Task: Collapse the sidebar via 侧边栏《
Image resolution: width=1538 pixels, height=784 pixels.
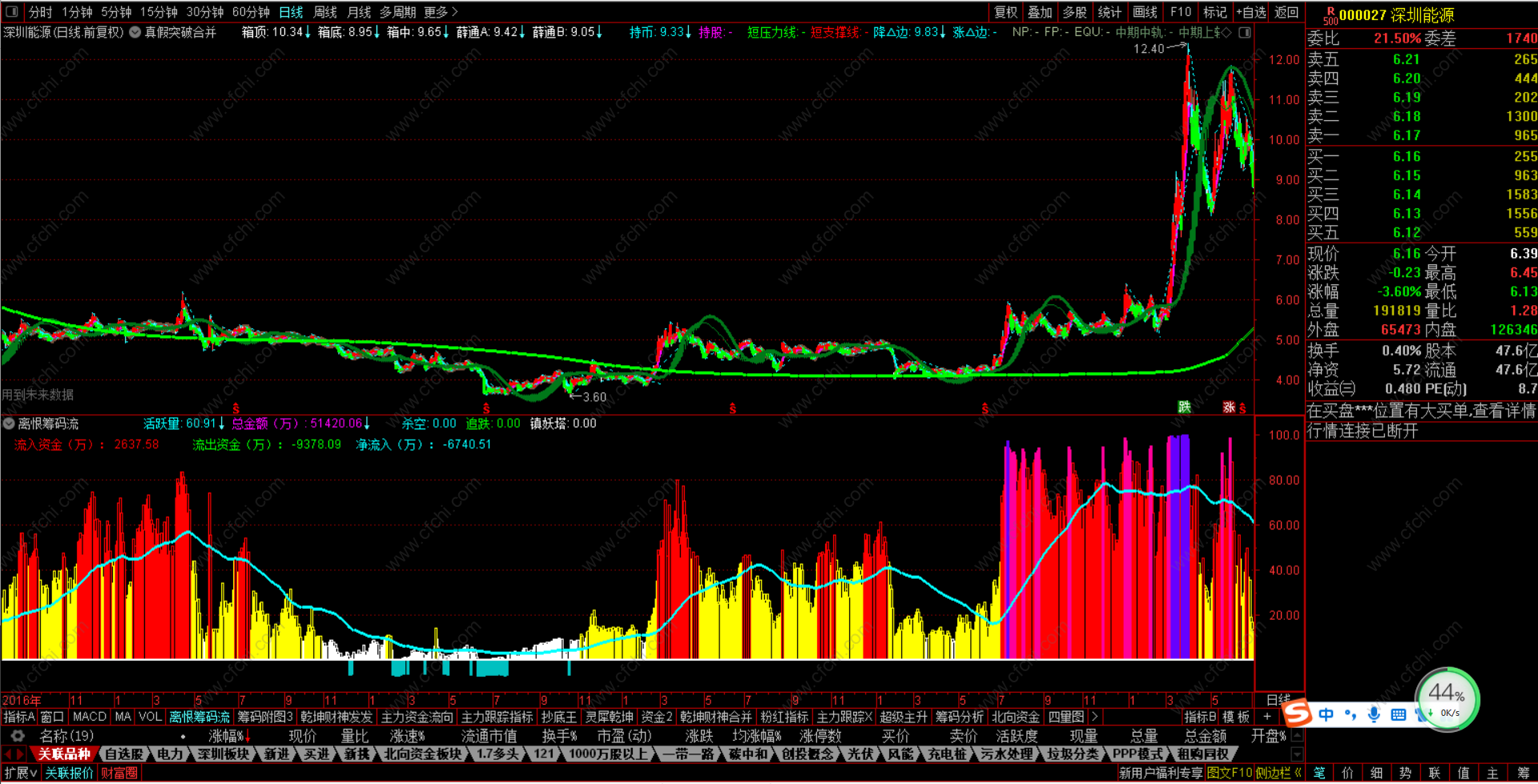Action: tap(1279, 773)
